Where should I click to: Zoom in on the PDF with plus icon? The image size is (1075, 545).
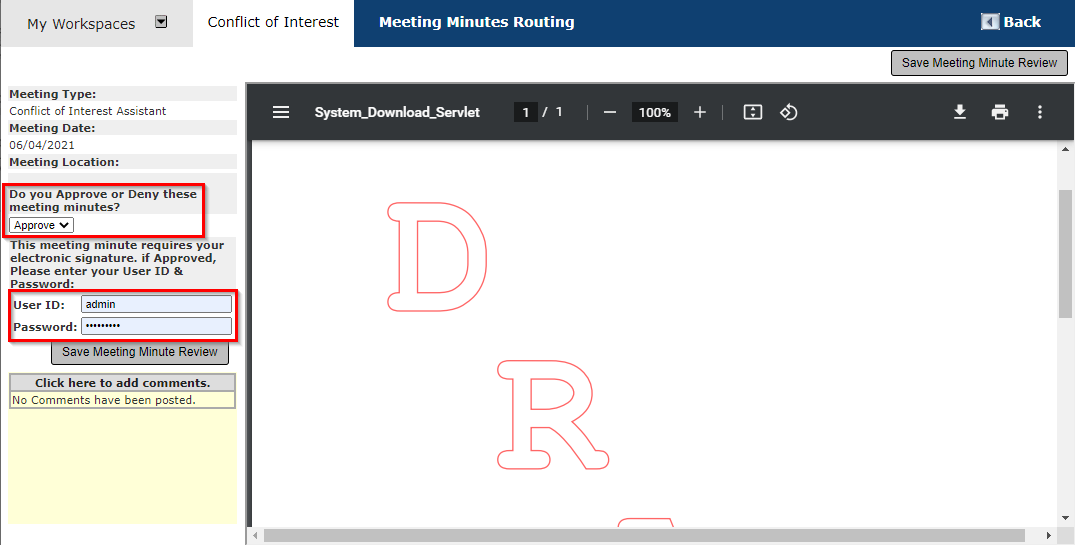click(699, 112)
